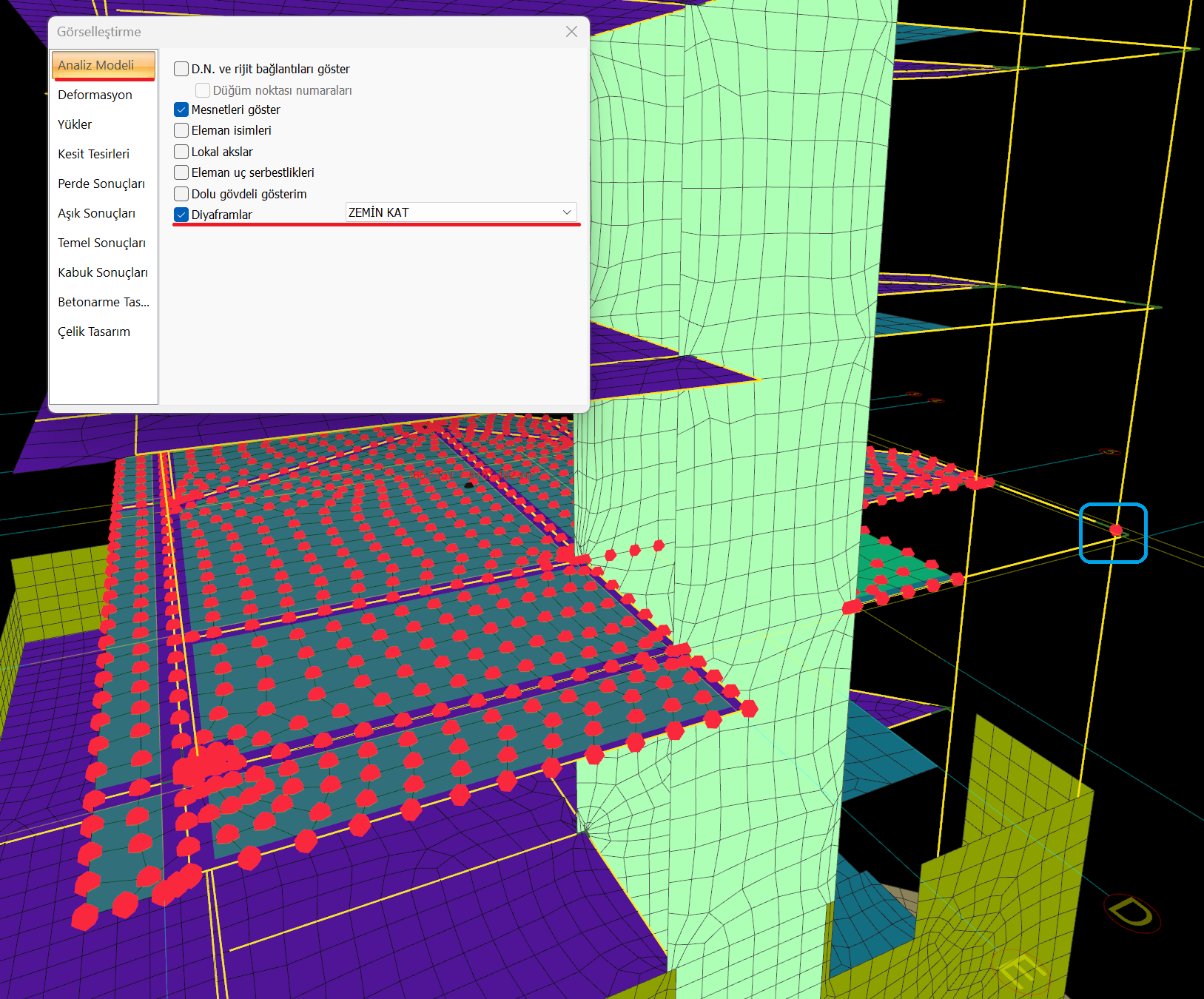The height and width of the screenshot is (999, 1204).
Task: Uncheck the Mesnetleri göster checkbox
Action: (181, 110)
